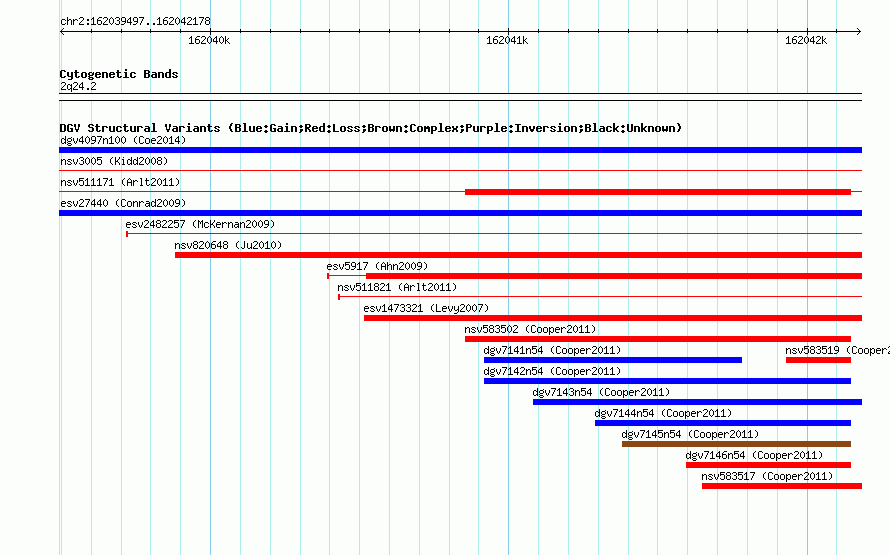
Task: Select dgv7142n54 (Cooper2011) variant label
Action: tap(552, 371)
